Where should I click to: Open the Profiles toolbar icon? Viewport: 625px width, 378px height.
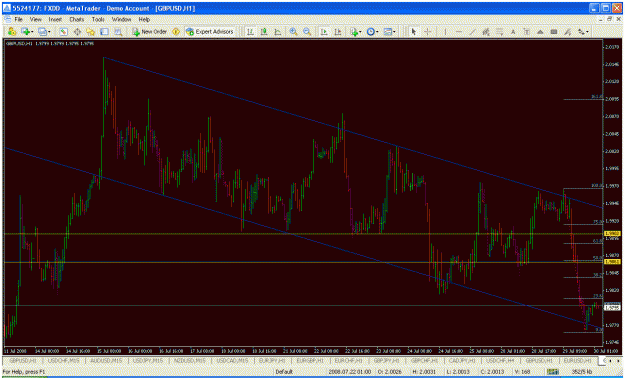(42, 32)
